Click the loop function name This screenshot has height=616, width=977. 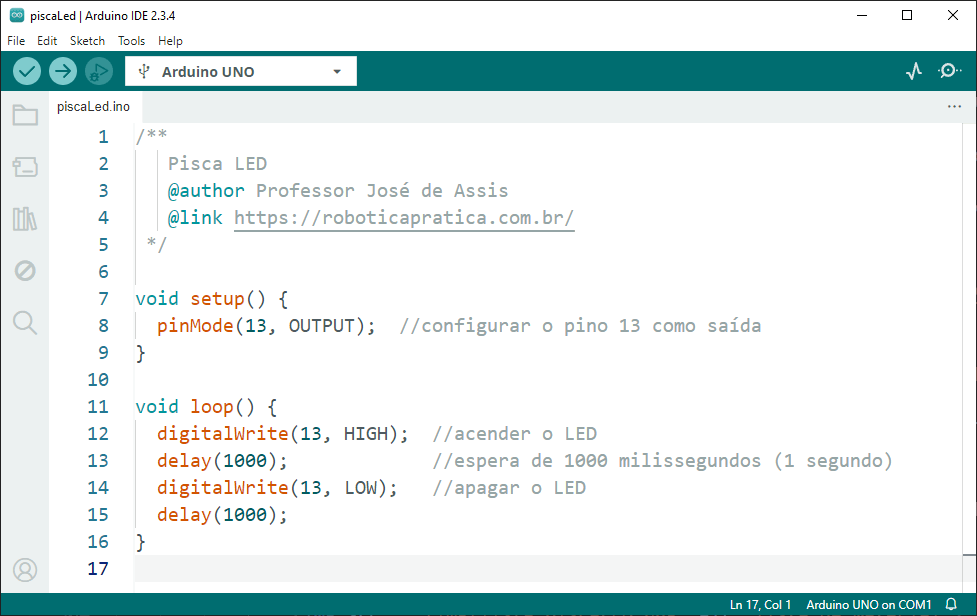point(212,407)
